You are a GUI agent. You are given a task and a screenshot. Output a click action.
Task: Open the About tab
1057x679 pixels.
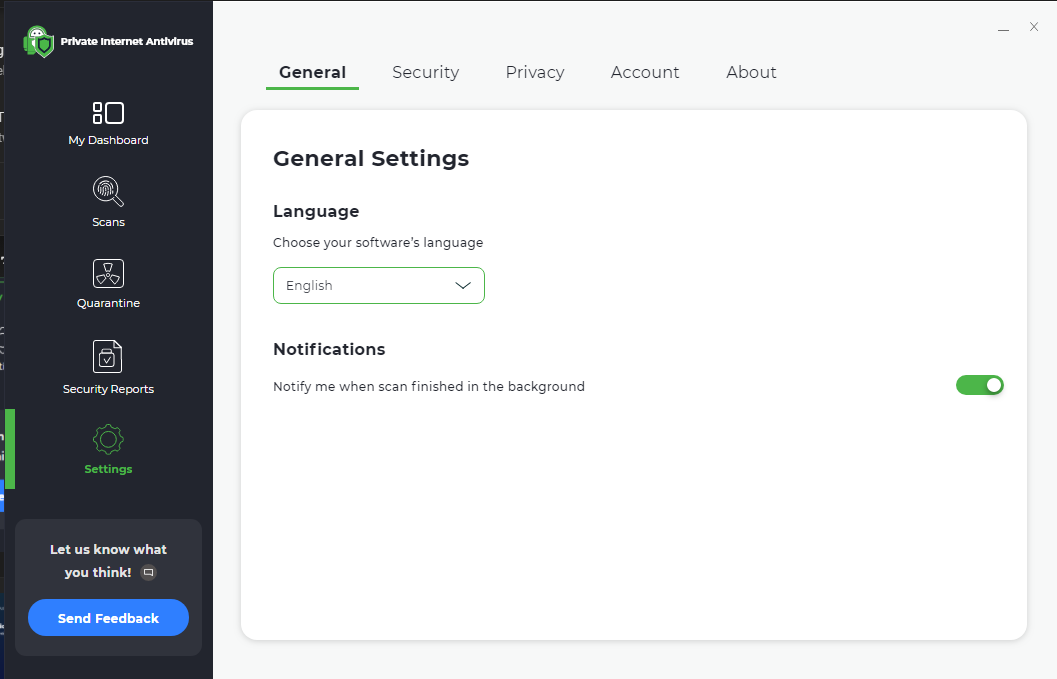(x=751, y=72)
